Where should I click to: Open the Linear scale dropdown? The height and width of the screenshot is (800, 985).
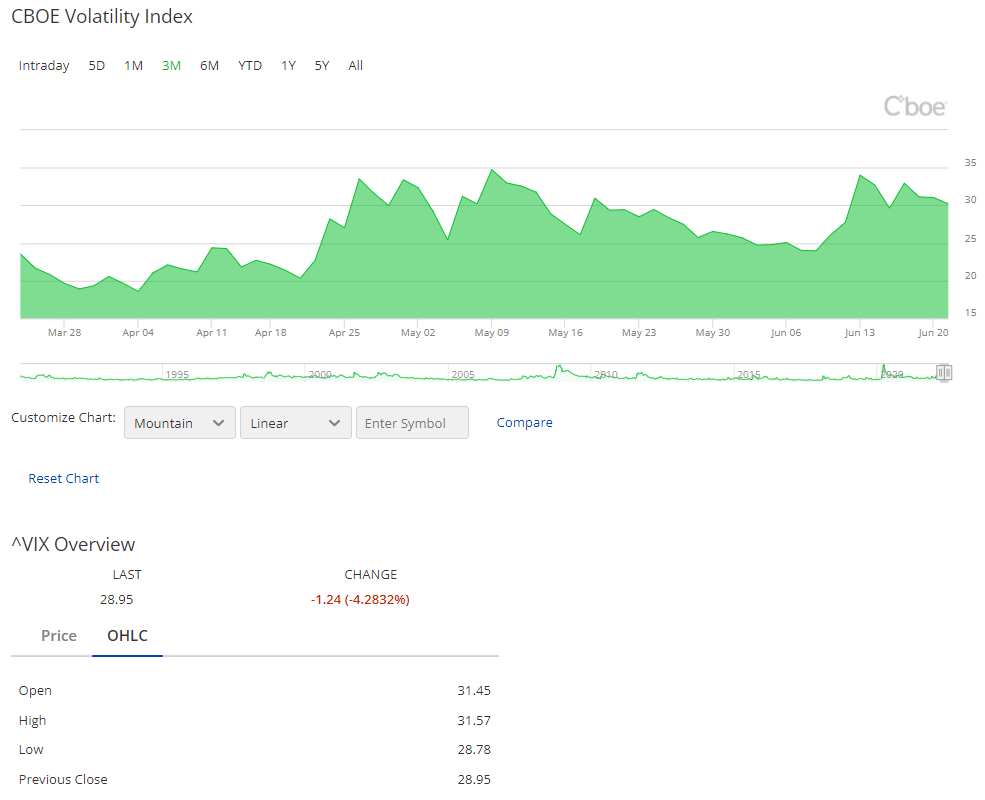tap(296, 423)
